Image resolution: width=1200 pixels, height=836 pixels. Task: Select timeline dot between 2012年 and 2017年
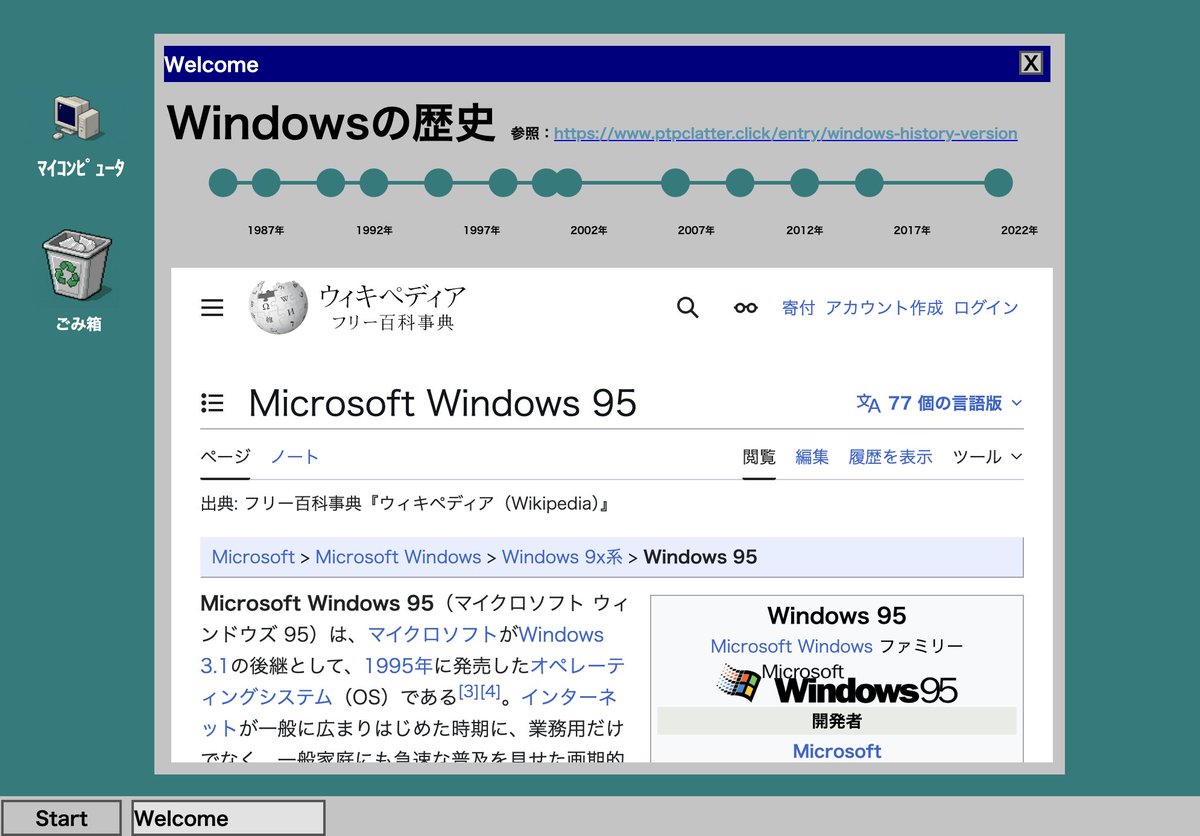869,183
